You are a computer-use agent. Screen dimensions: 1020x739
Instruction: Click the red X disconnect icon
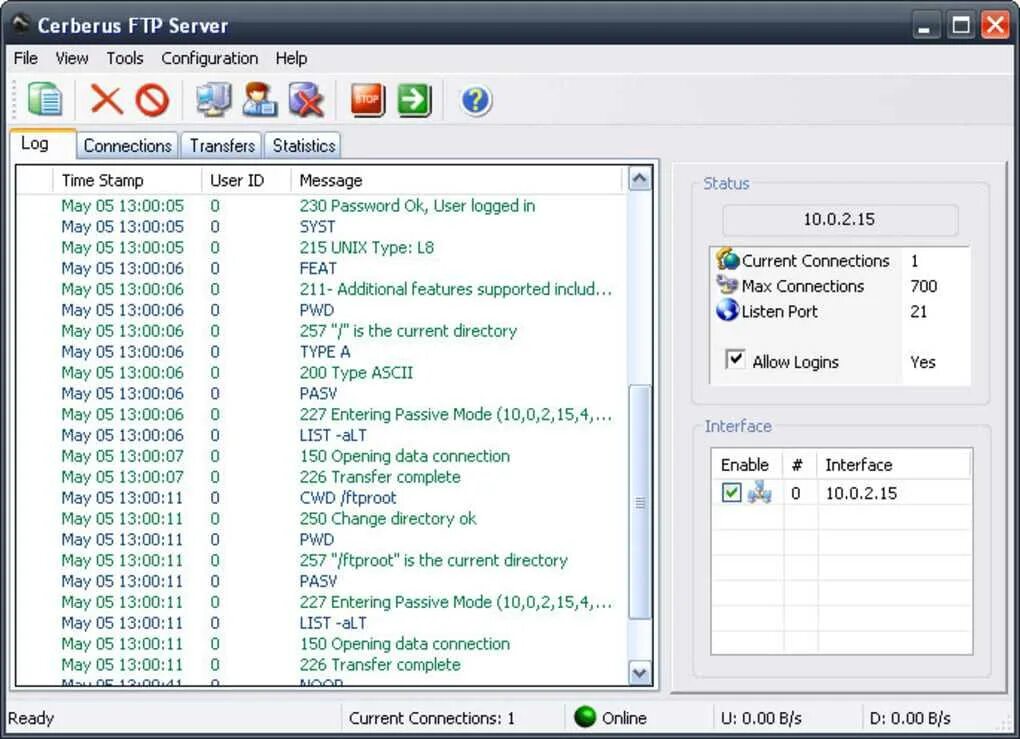tap(107, 100)
